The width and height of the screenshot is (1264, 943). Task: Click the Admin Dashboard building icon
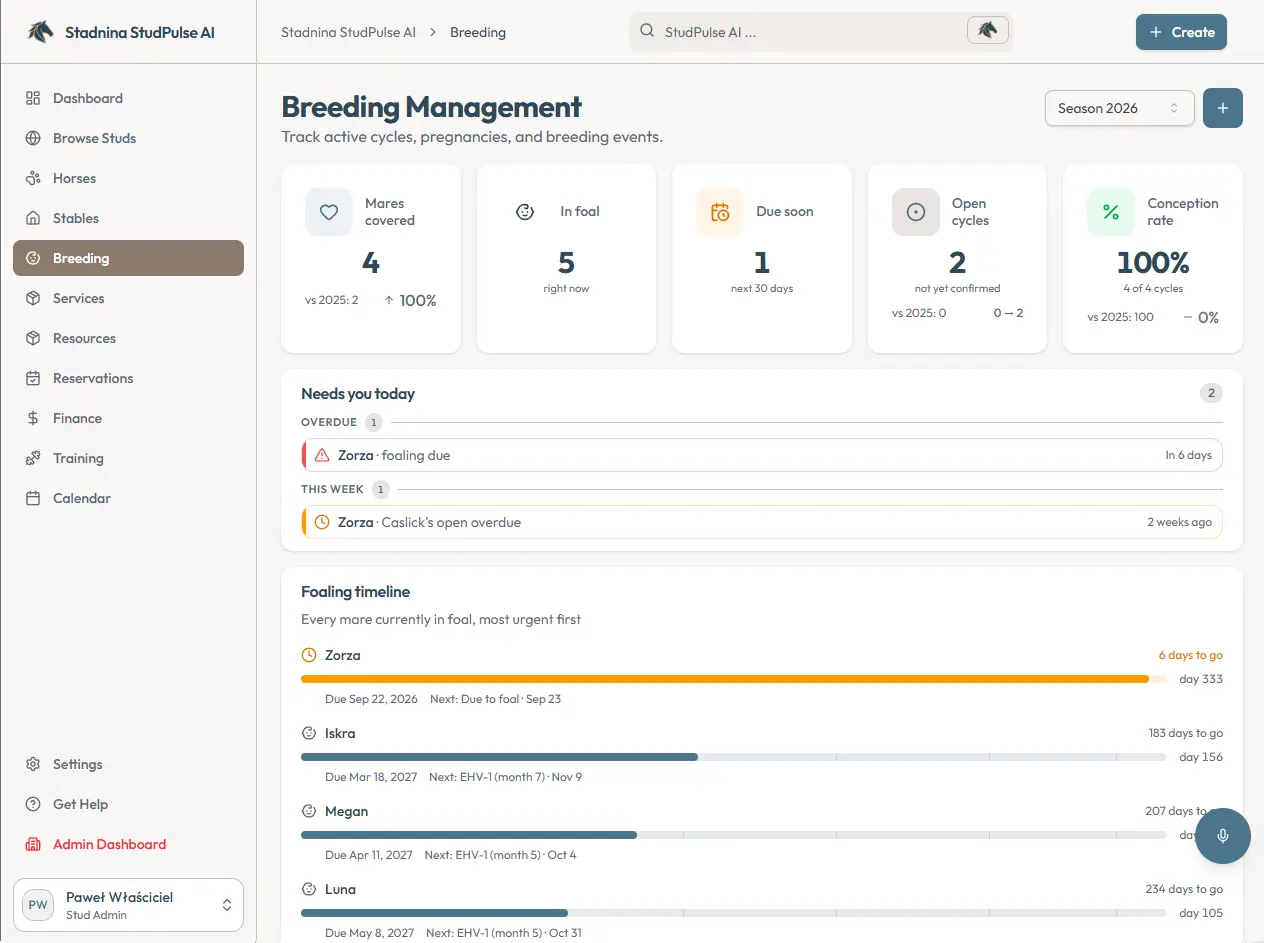[x=33, y=844]
